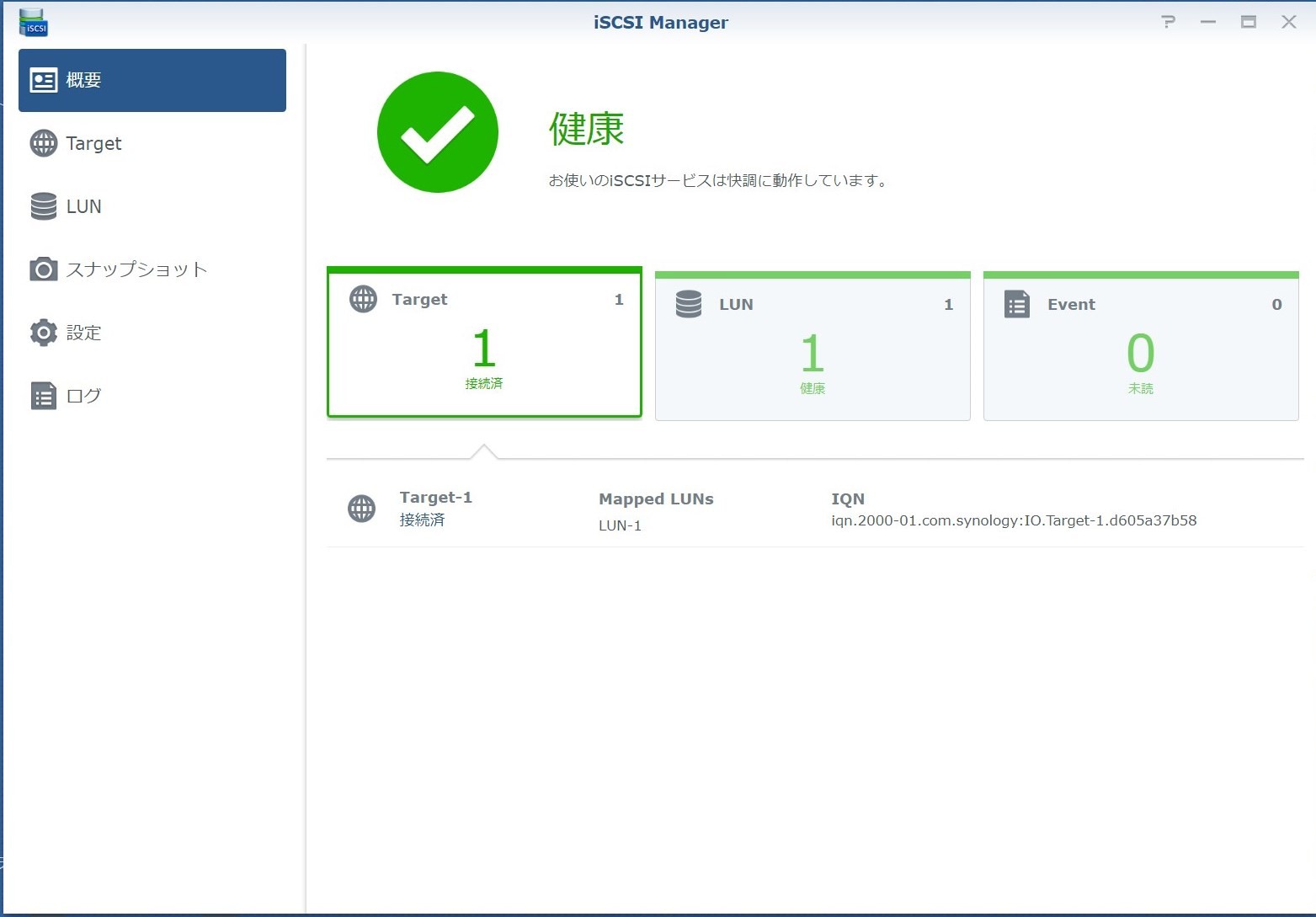Click the document icon in Event card

(1016, 304)
